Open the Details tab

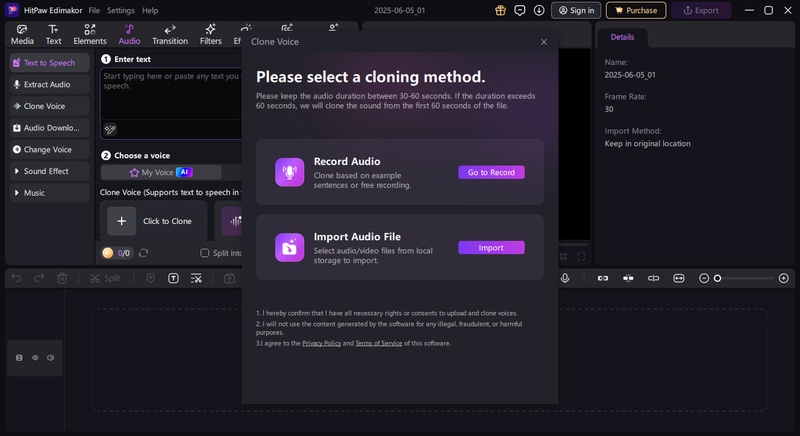pos(622,37)
